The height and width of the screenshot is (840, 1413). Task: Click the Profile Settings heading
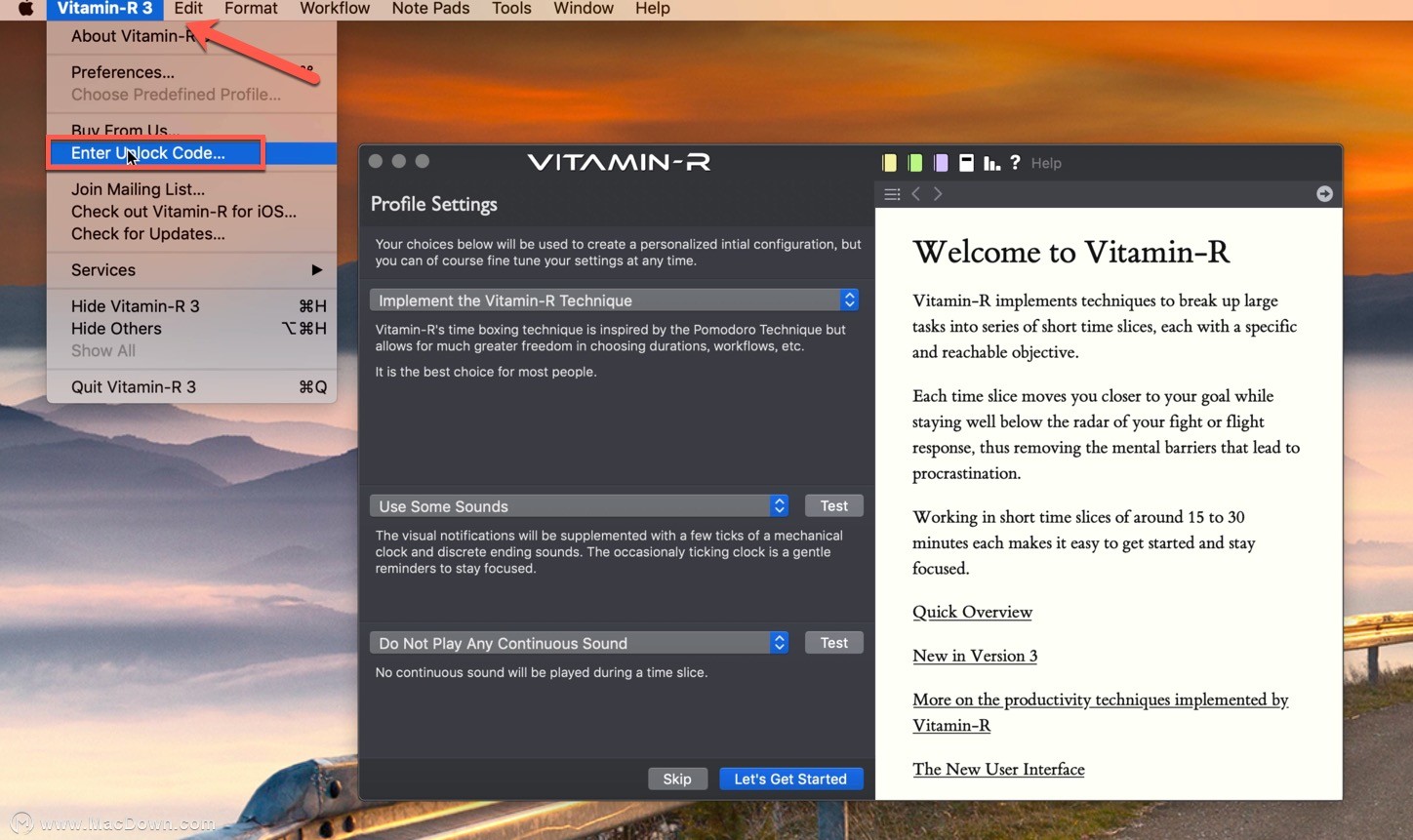(433, 204)
